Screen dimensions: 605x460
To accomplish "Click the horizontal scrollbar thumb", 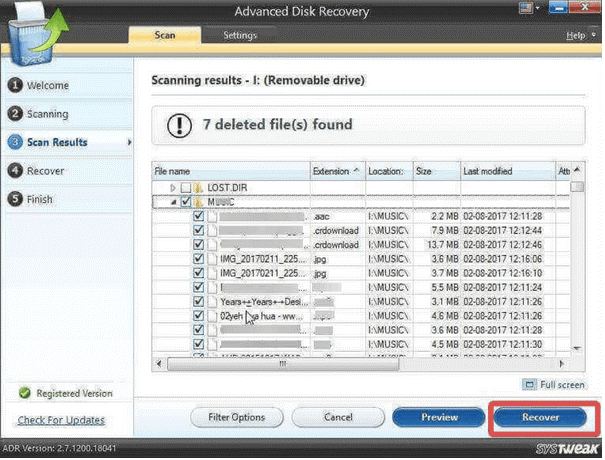I will [x=283, y=364].
